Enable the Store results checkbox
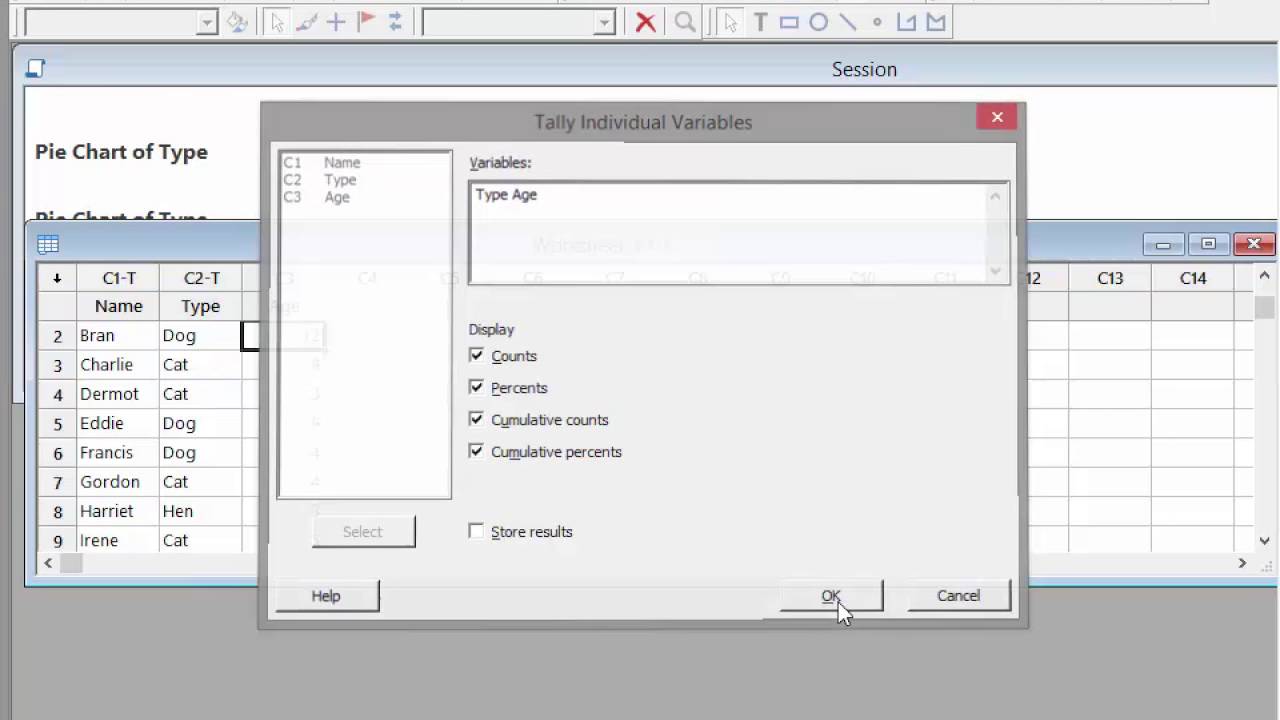The image size is (1280, 720). click(476, 531)
